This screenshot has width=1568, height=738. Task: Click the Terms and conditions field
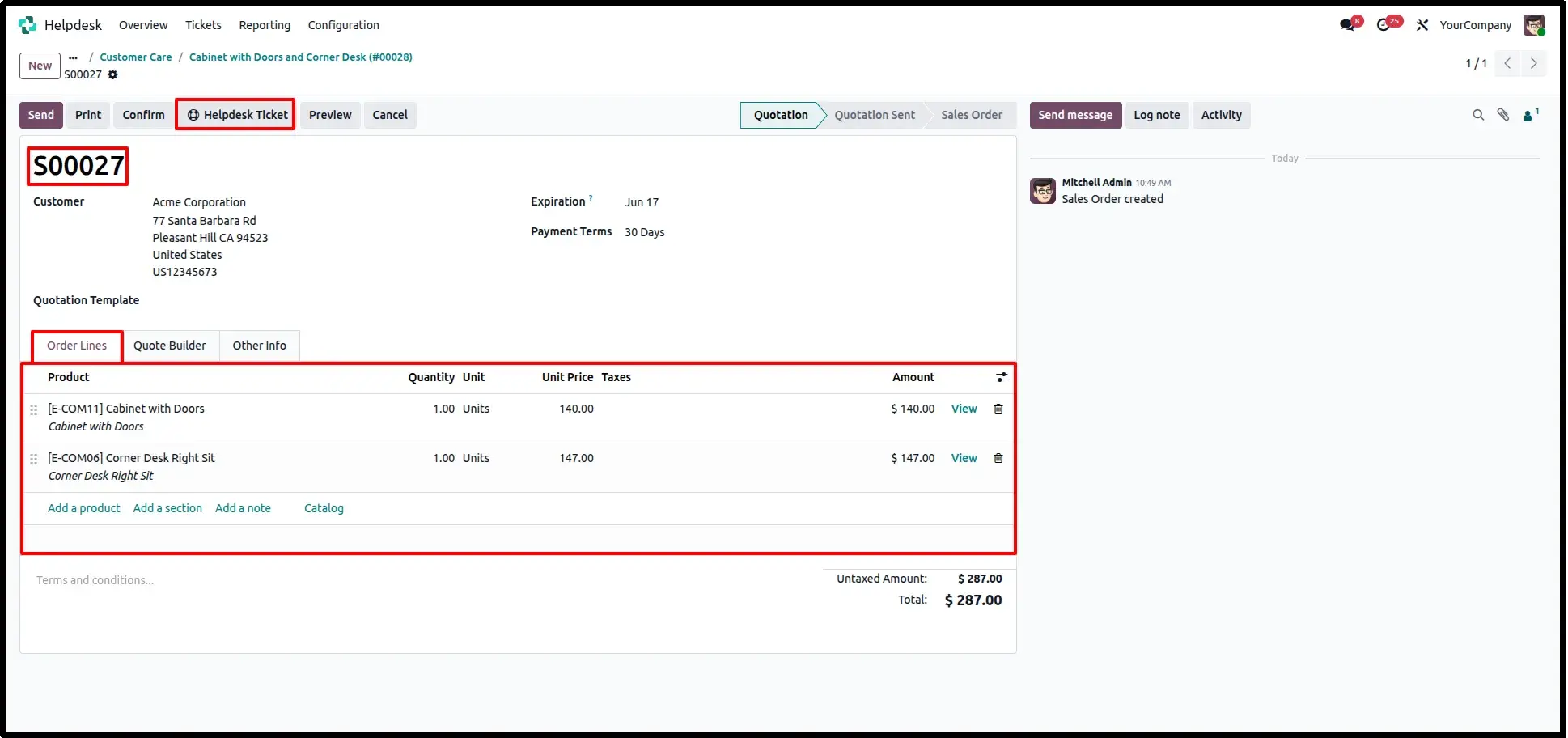95,580
